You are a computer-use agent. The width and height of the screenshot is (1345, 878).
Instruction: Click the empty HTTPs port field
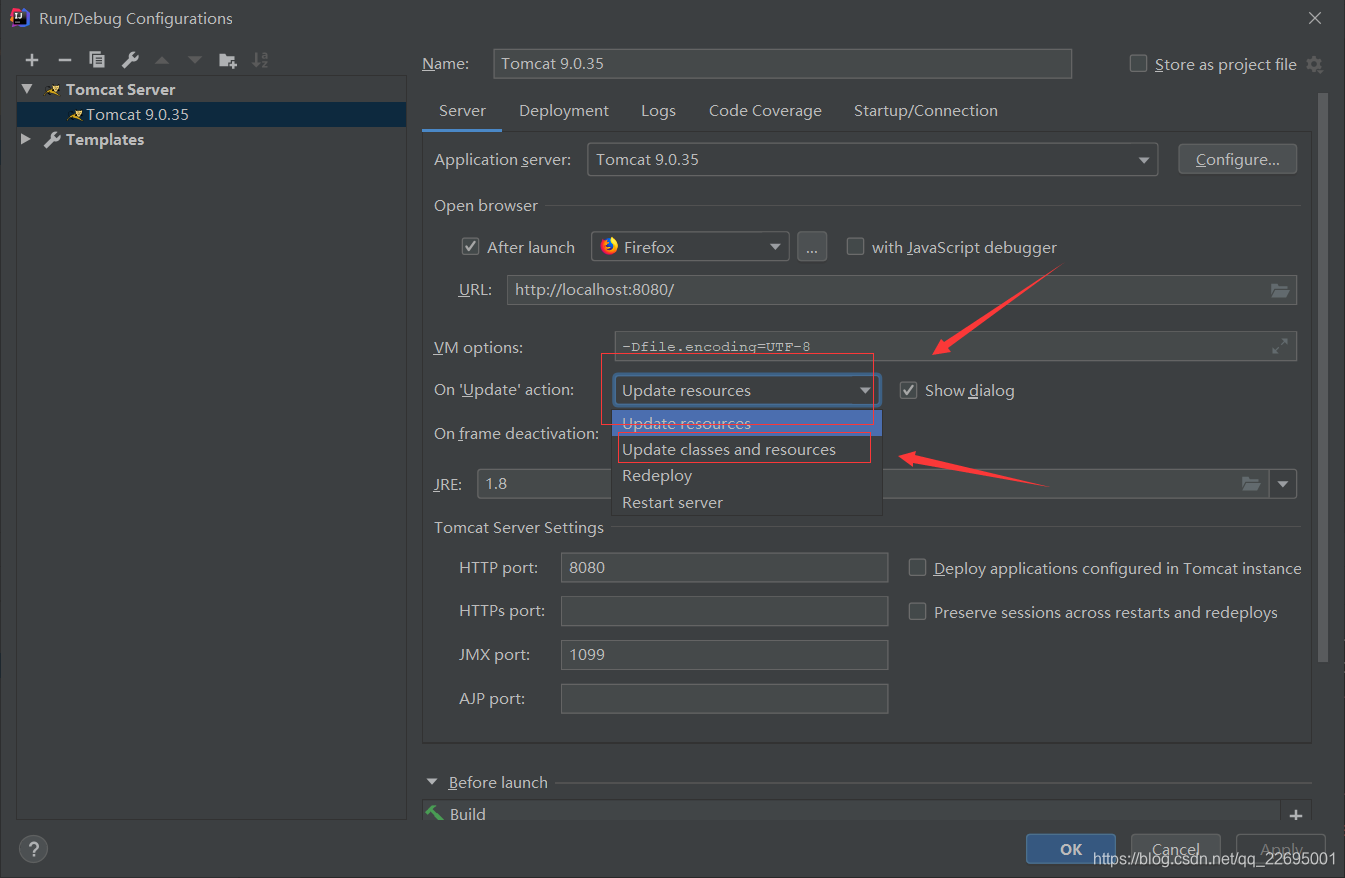tap(724, 611)
